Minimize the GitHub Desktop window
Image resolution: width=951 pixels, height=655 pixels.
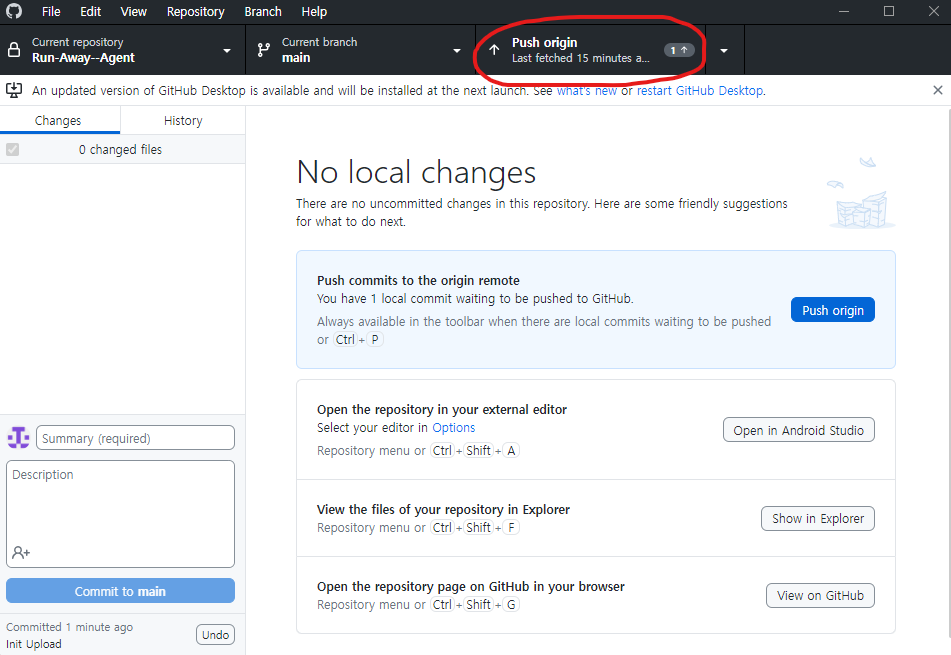pyautogui.click(x=844, y=12)
